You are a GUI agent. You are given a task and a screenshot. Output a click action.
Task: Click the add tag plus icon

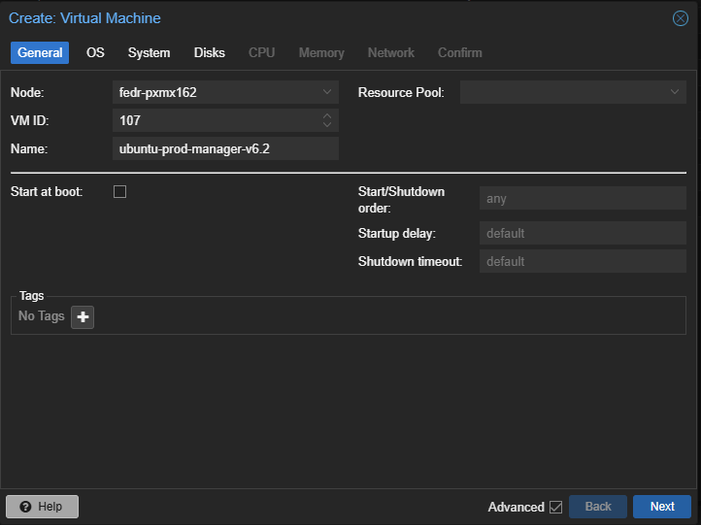[x=82, y=317]
